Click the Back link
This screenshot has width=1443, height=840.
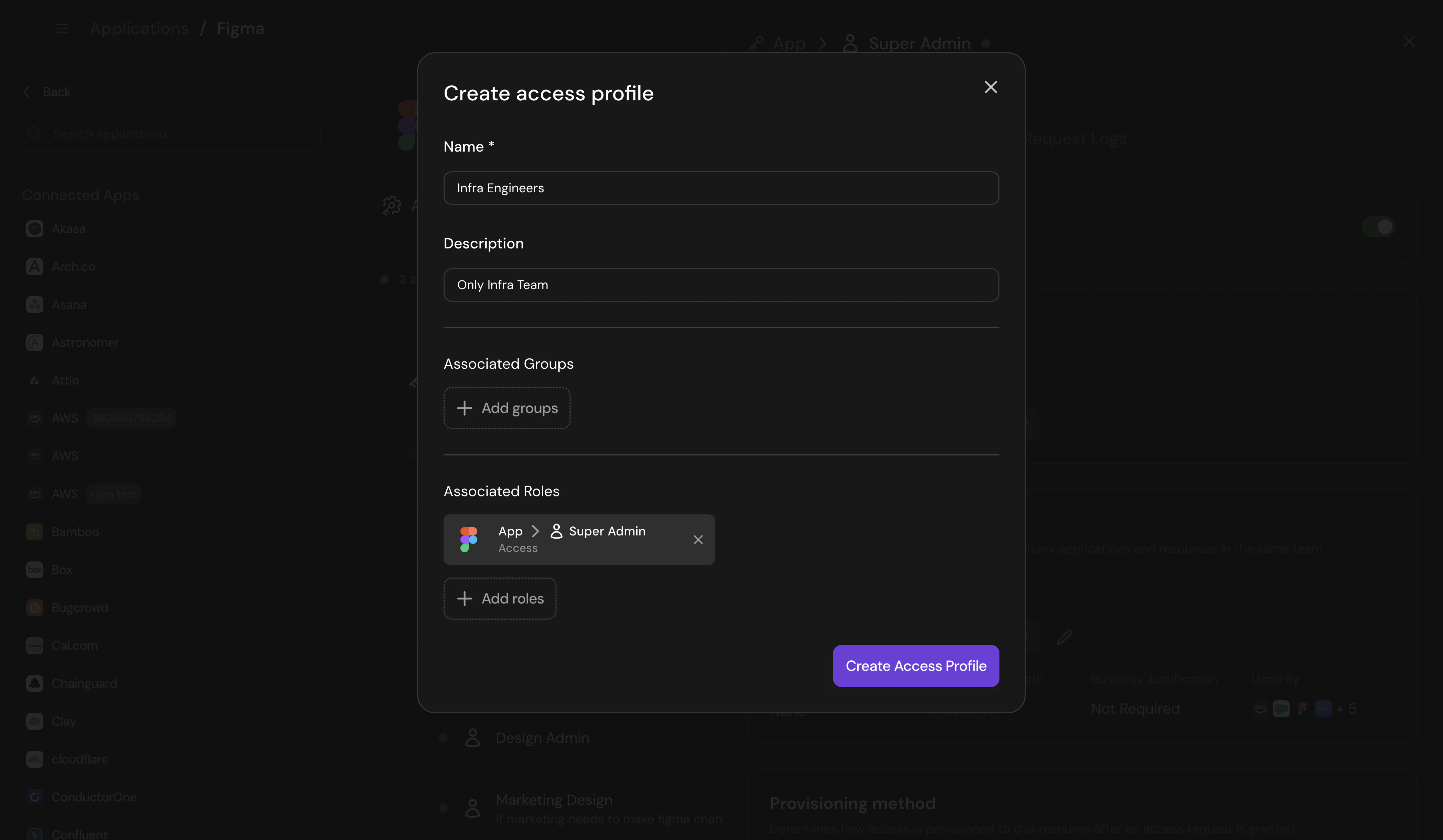pos(47,92)
